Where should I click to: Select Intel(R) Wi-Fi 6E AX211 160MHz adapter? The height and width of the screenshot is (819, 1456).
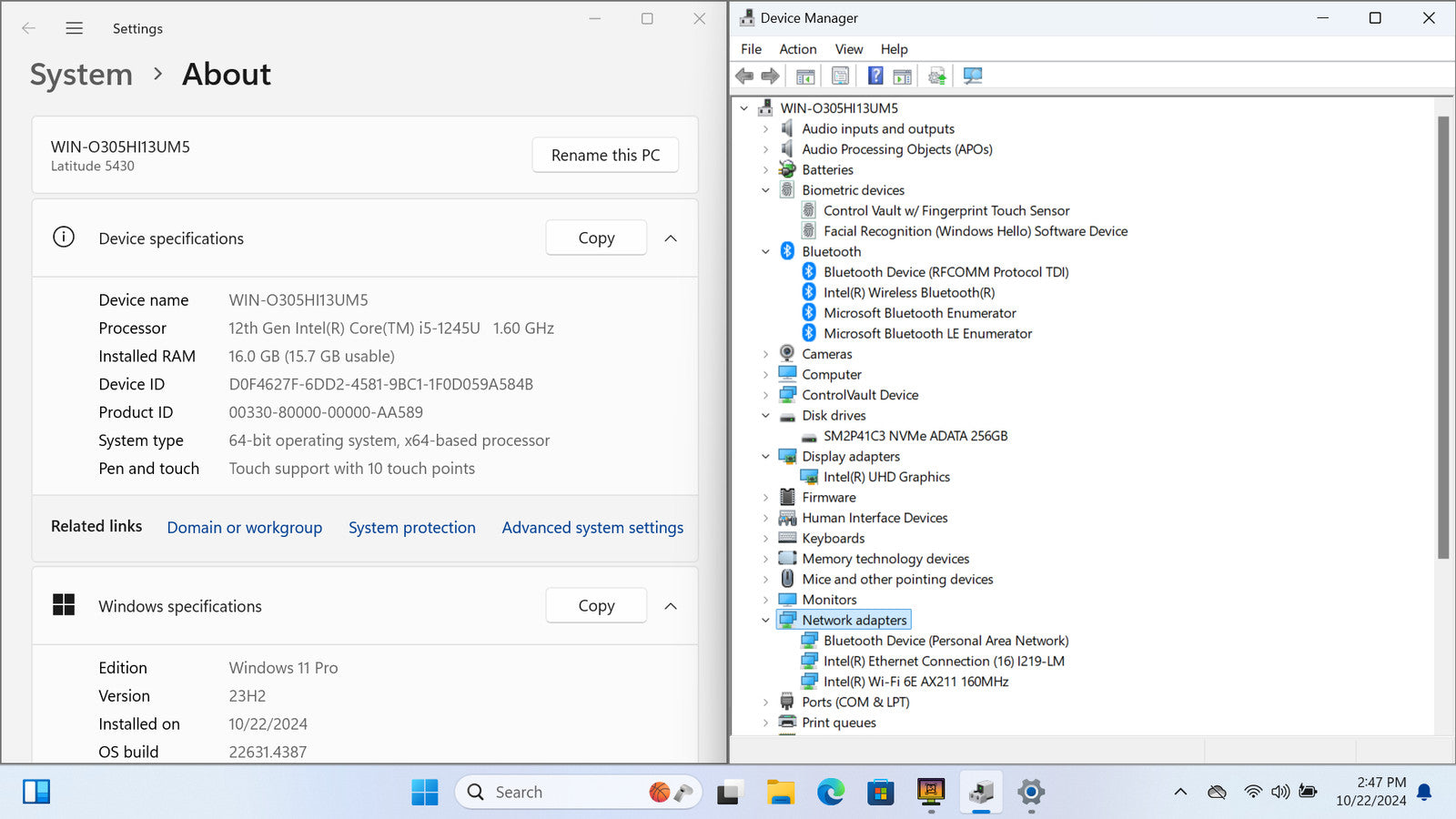tap(915, 682)
